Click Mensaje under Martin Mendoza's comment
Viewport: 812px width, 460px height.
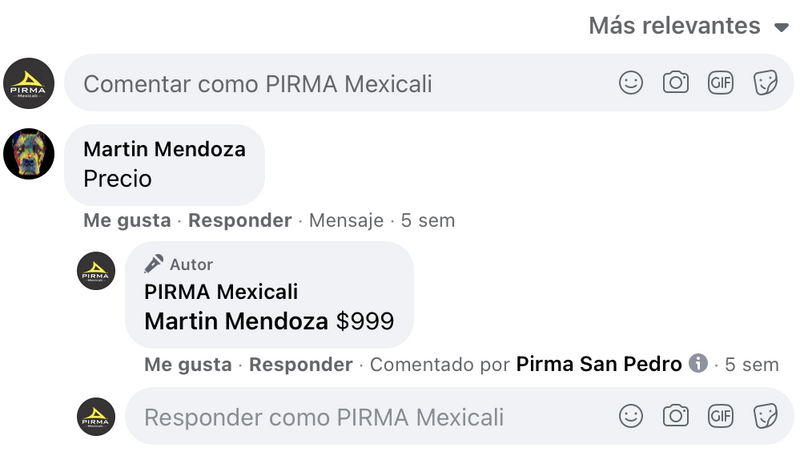click(346, 220)
